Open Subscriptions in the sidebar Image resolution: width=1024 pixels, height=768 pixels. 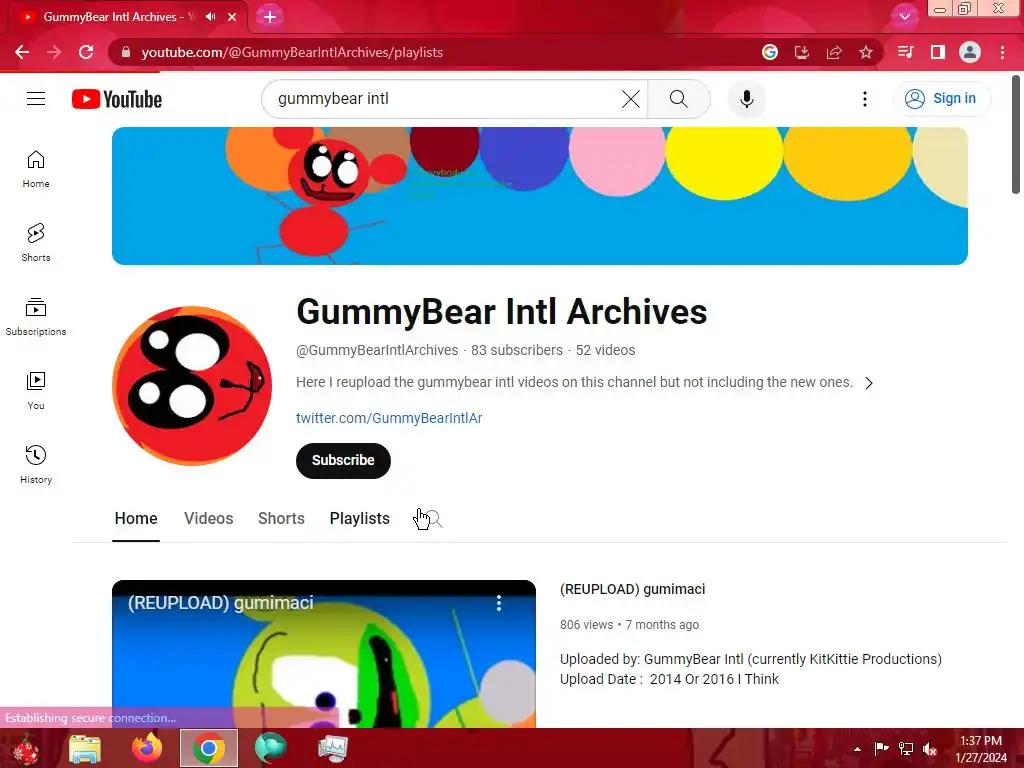click(x=36, y=317)
